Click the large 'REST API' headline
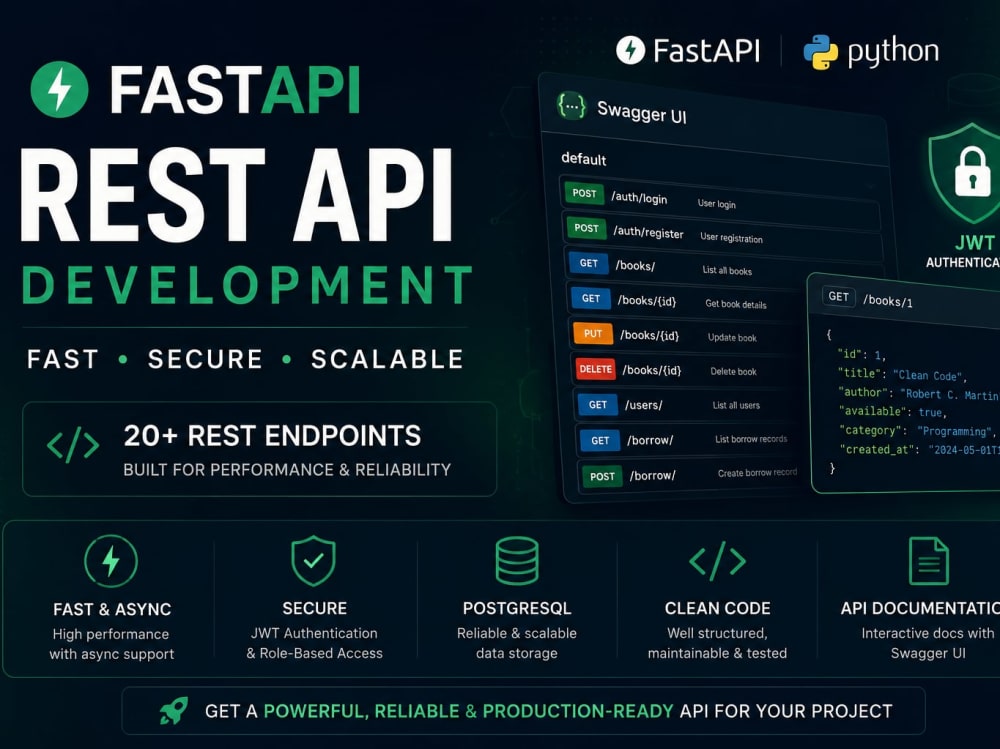The image size is (1000, 749). click(236, 196)
